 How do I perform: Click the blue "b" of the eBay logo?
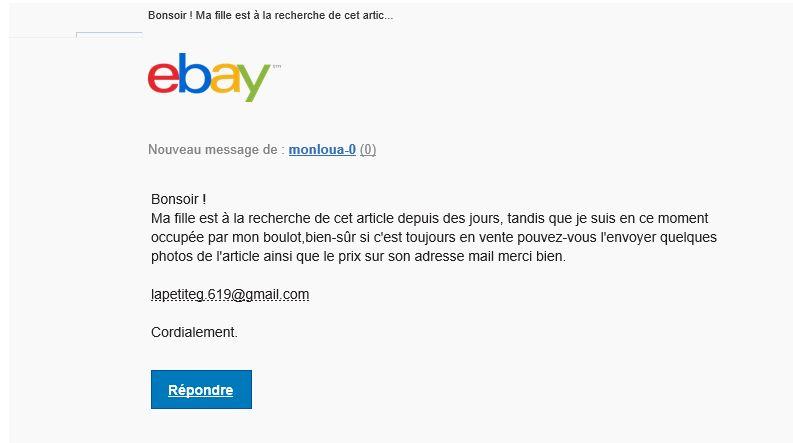(194, 73)
